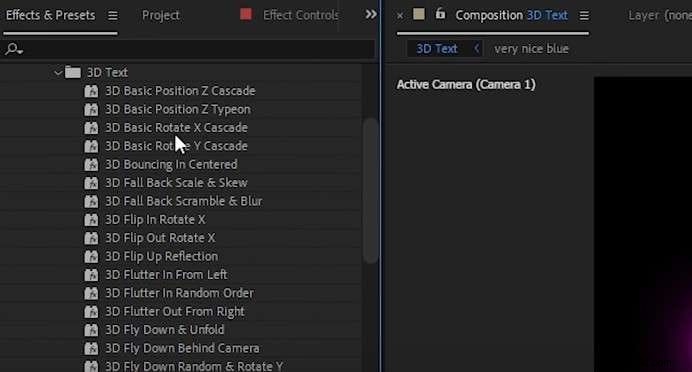Viewport: 692px width, 372px height.
Task: Click preset icon for 3D Flutter In Random Order
Action: click(91, 293)
